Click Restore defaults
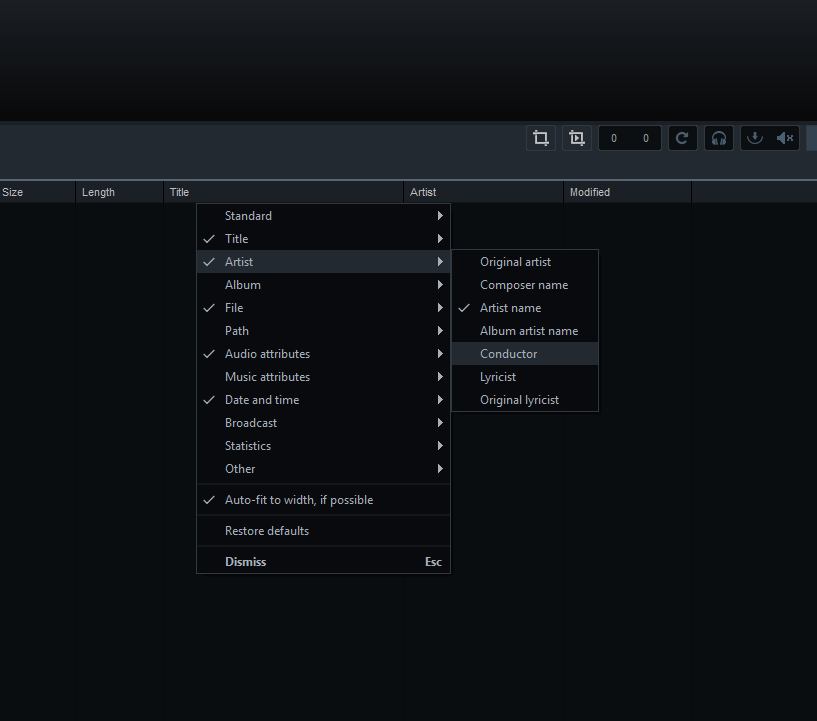 tap(267, 531)
